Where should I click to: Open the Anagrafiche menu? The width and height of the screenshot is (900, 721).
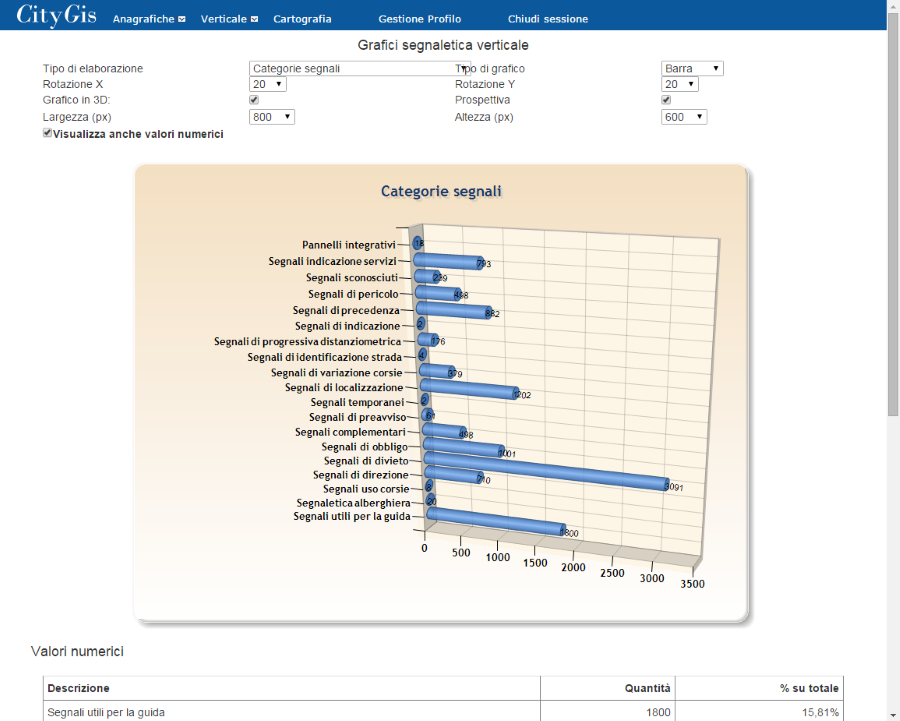click(148, 19)
